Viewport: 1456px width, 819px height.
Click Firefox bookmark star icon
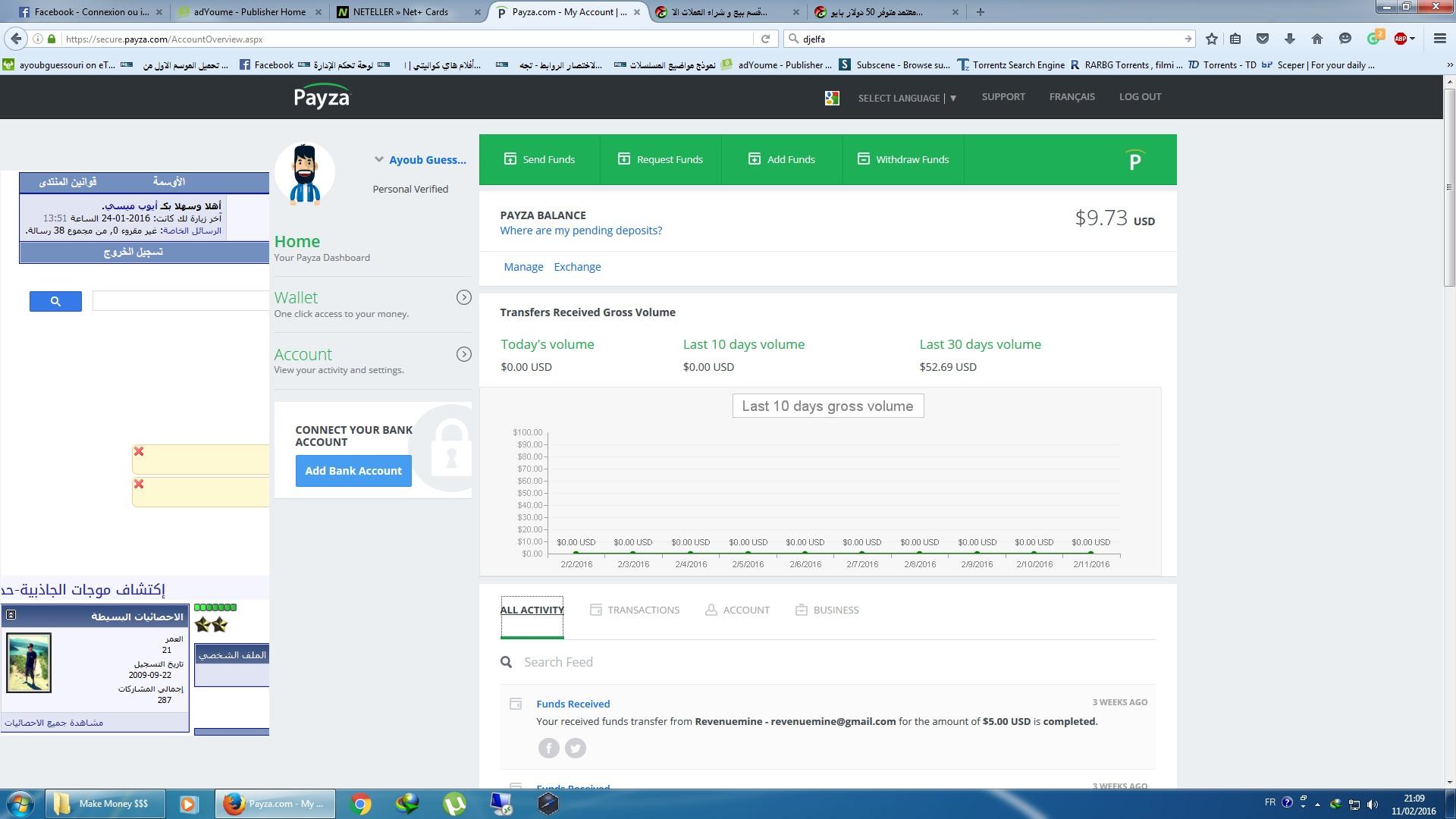point(1212,39)
